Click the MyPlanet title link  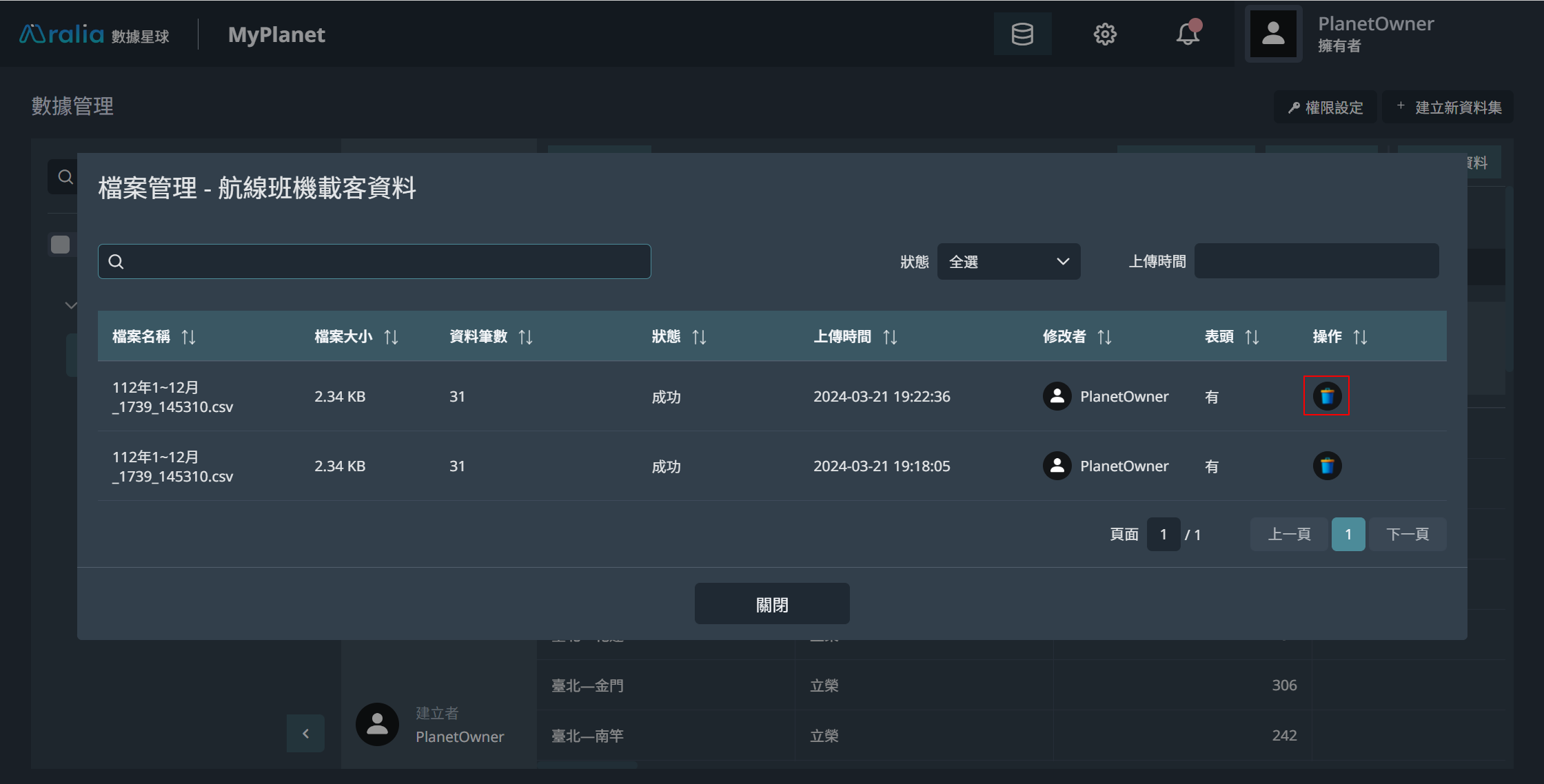pos(276,34)
